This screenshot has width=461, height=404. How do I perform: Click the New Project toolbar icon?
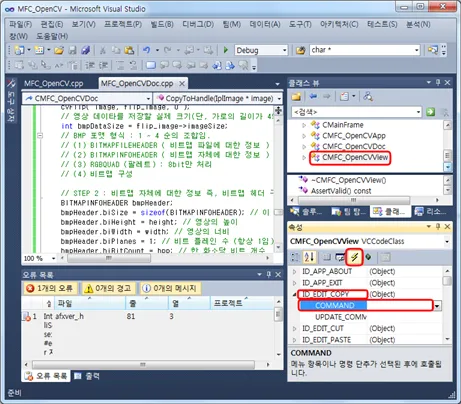click(19, 50)
